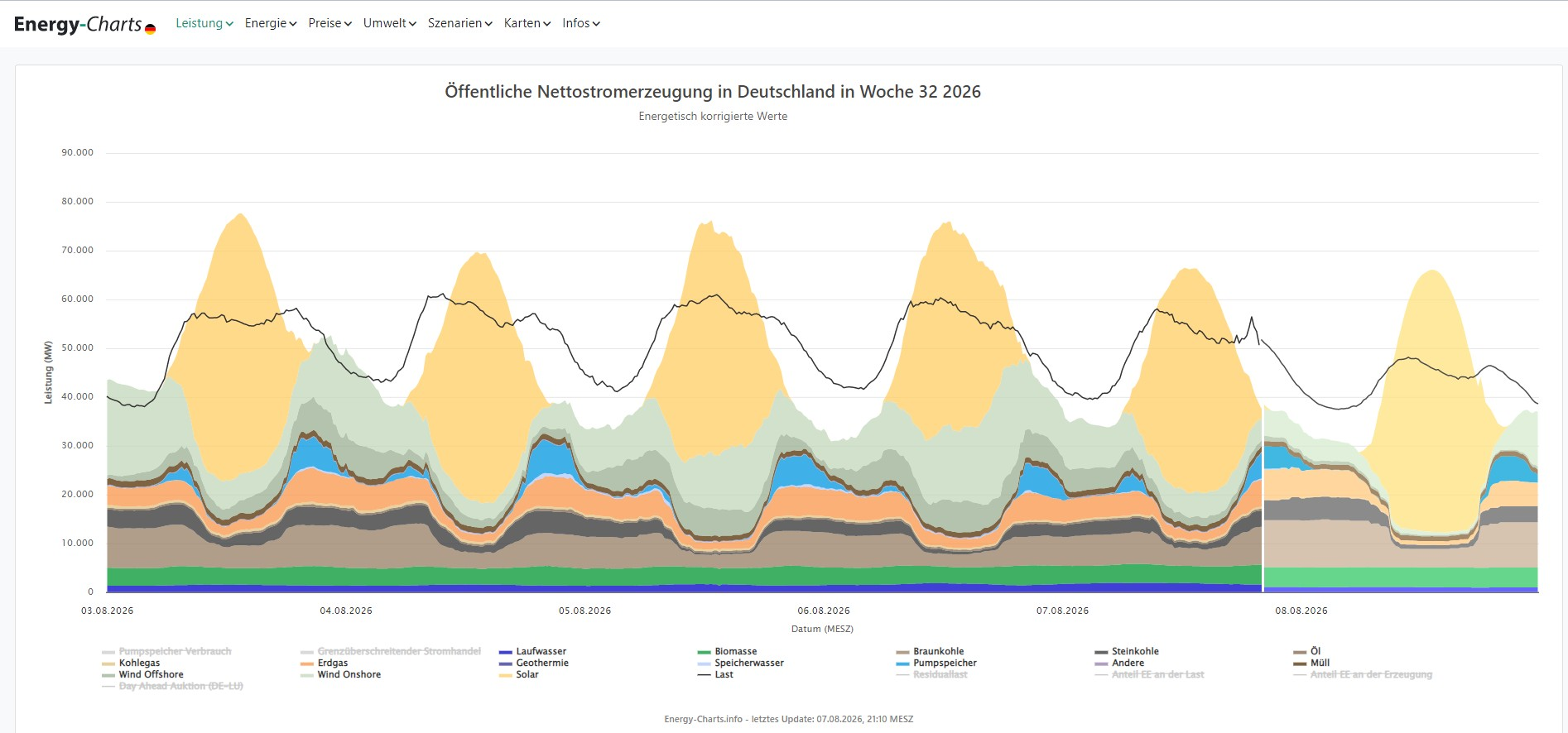Hide the Steinkohle series via legend

coord(1127,651)
